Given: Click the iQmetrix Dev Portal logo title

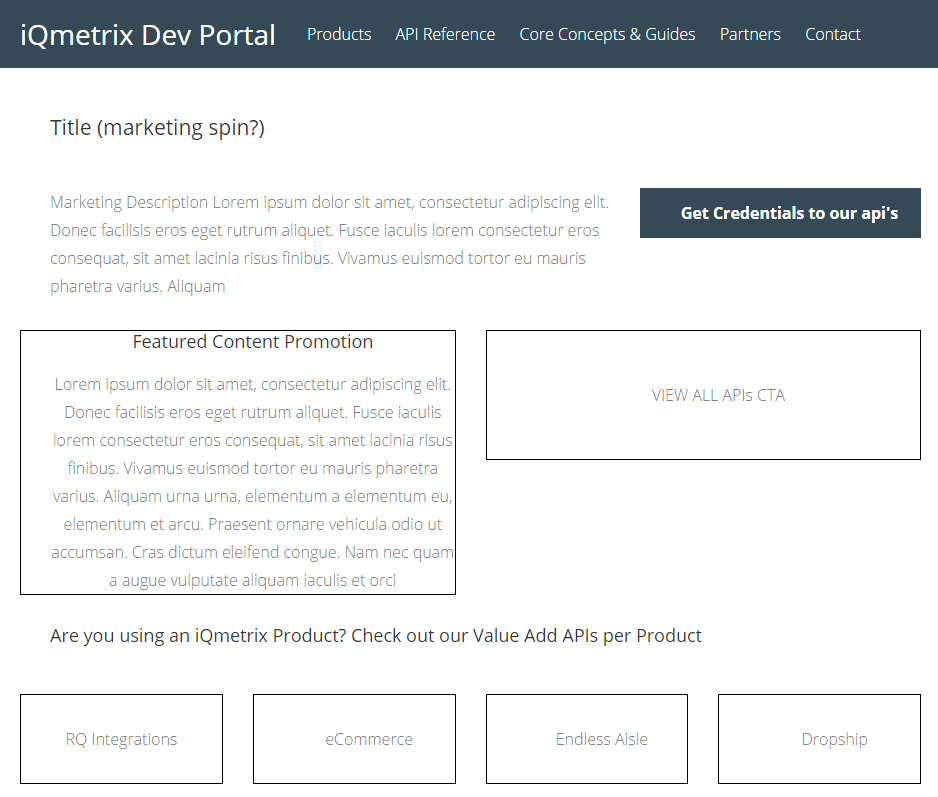Looking at the screenshot, I should click(x=148, y=35).
